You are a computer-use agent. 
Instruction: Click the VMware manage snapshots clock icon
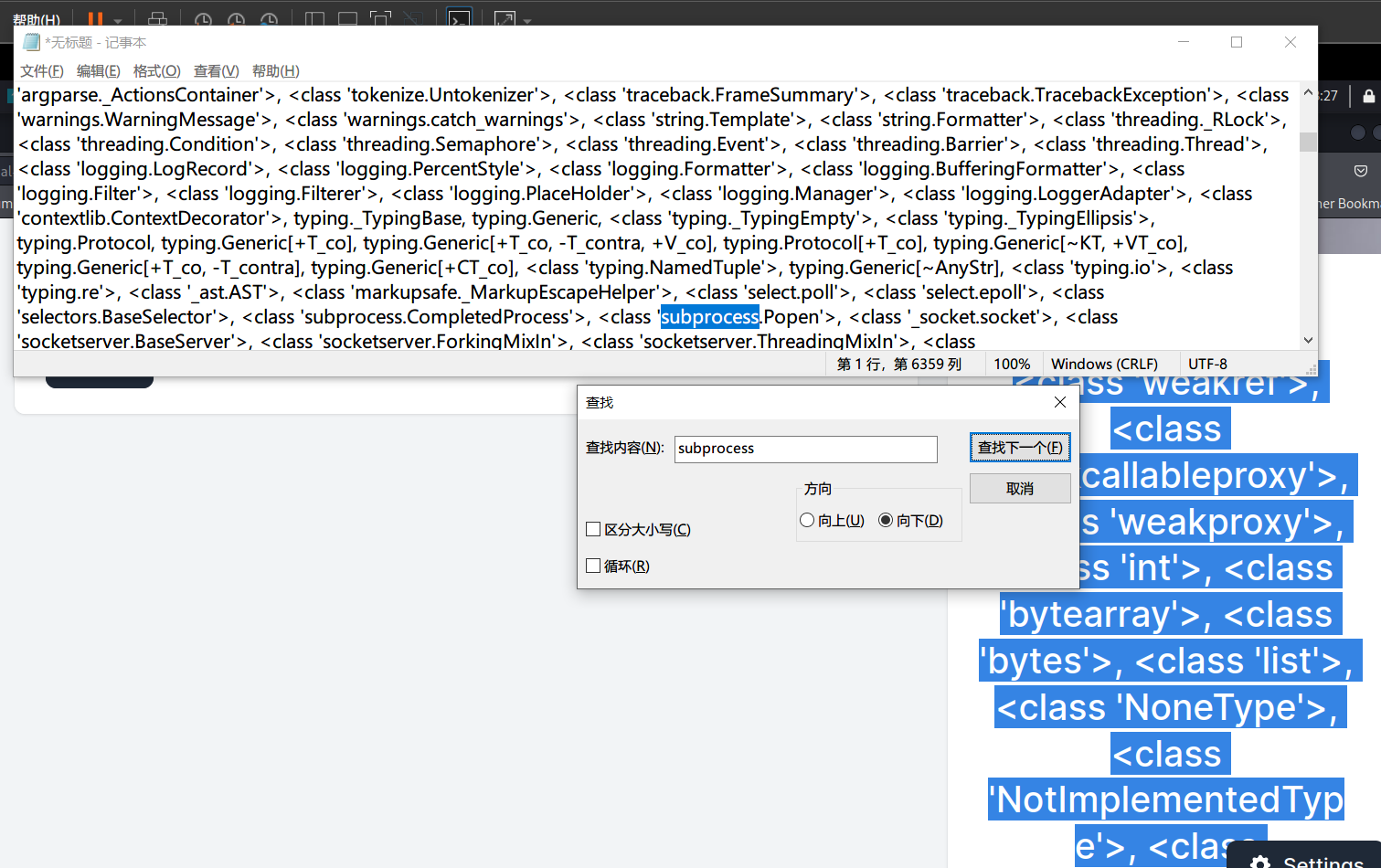pos(269,19)
